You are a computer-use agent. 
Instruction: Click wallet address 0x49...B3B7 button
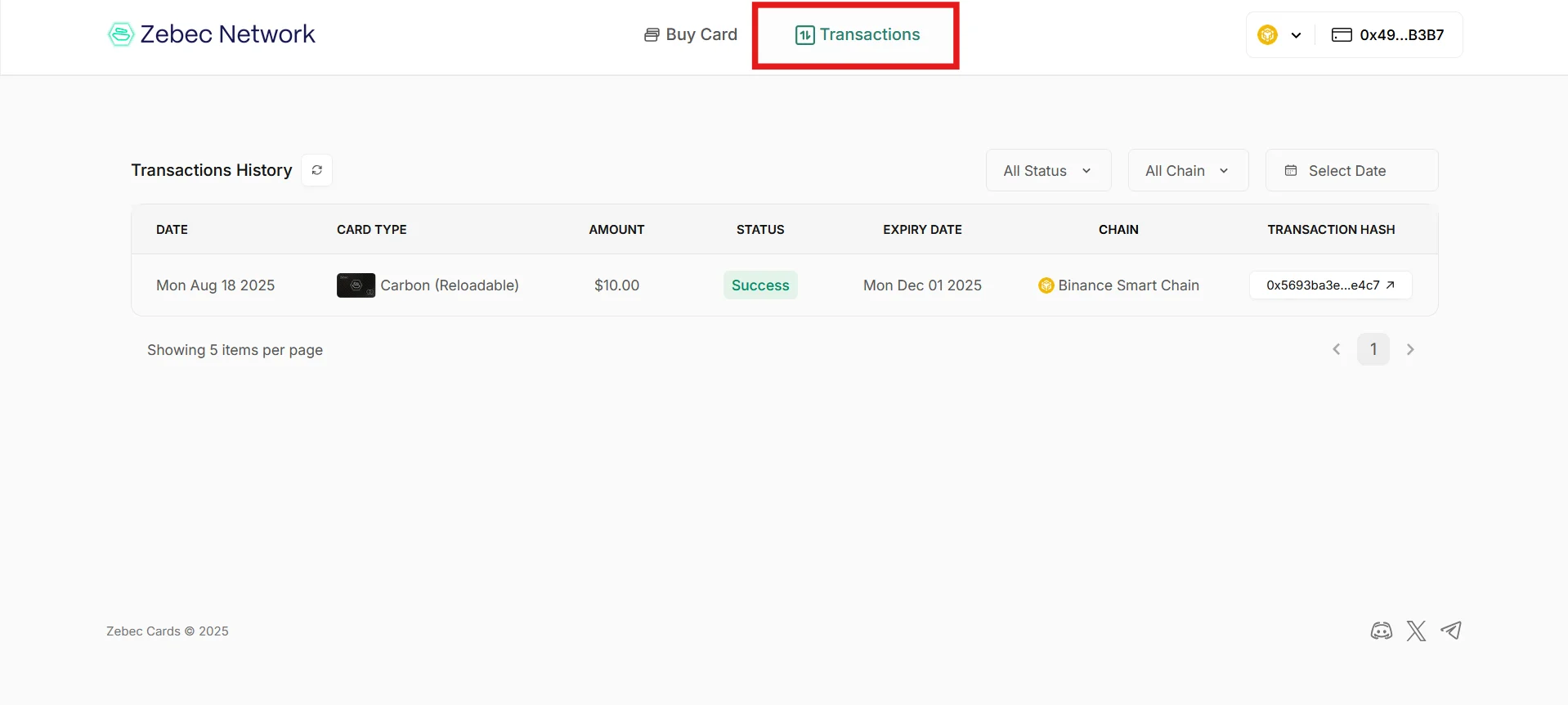click(1401, 35)
